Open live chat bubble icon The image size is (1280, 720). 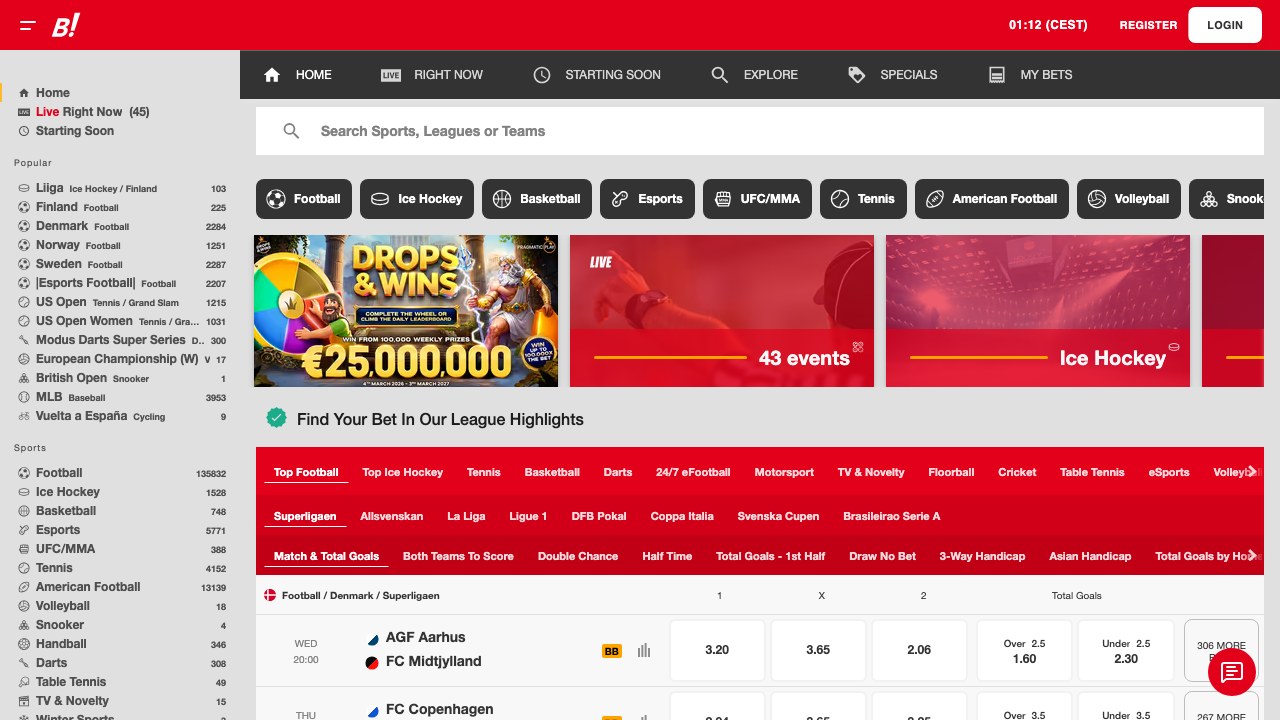[x=1232, y=672]
